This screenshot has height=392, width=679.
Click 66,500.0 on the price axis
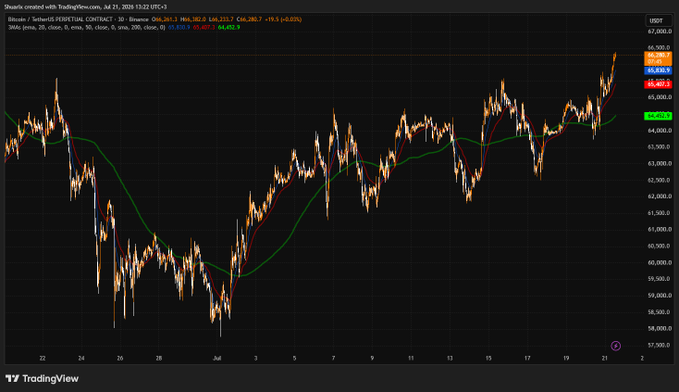(x=660, y=48)
